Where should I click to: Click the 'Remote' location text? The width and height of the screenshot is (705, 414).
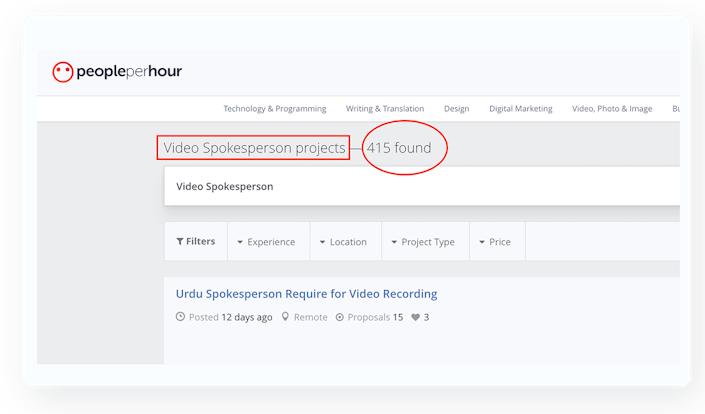311,317
